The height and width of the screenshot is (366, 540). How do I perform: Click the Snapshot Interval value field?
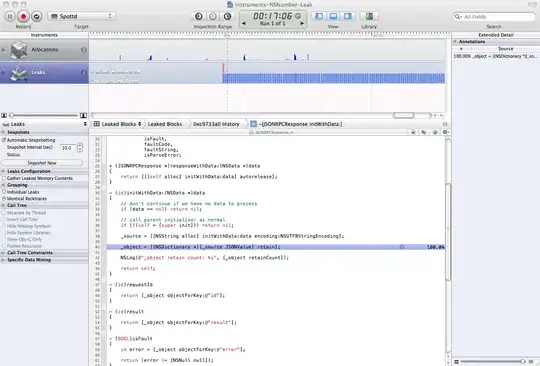[x=68, y=148]
